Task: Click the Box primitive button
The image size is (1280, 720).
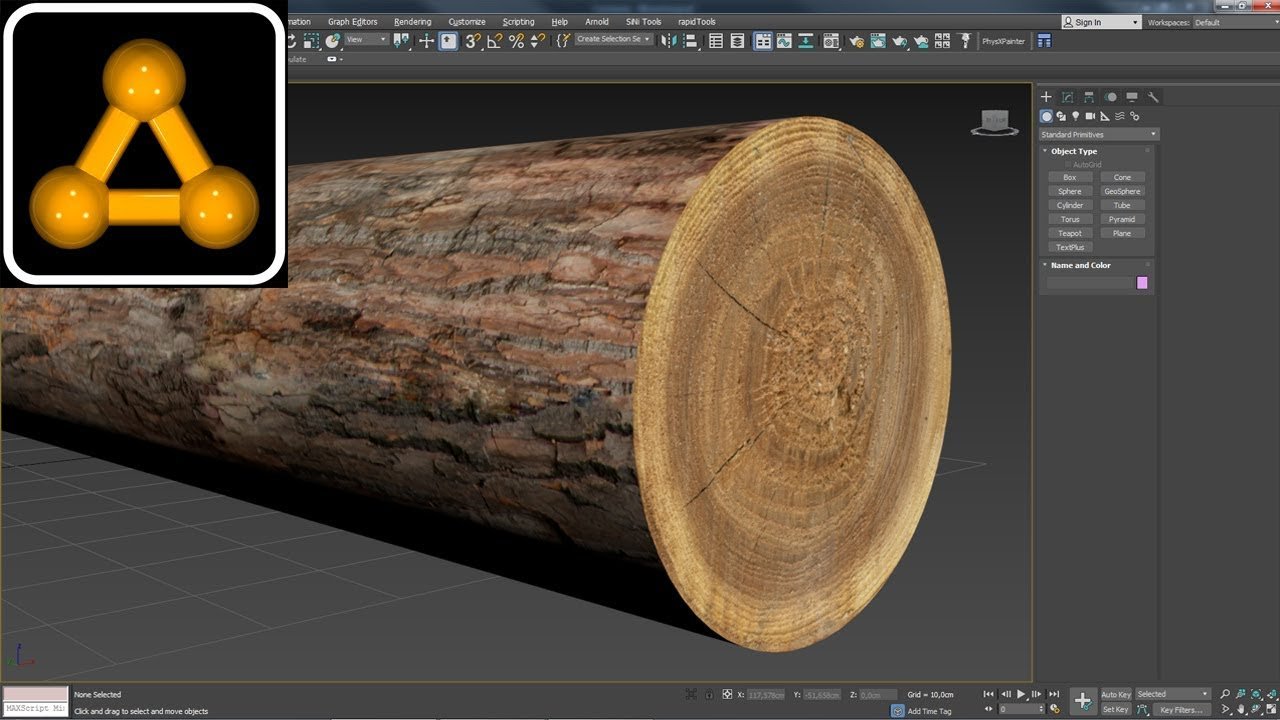Action: [1070, 177]
